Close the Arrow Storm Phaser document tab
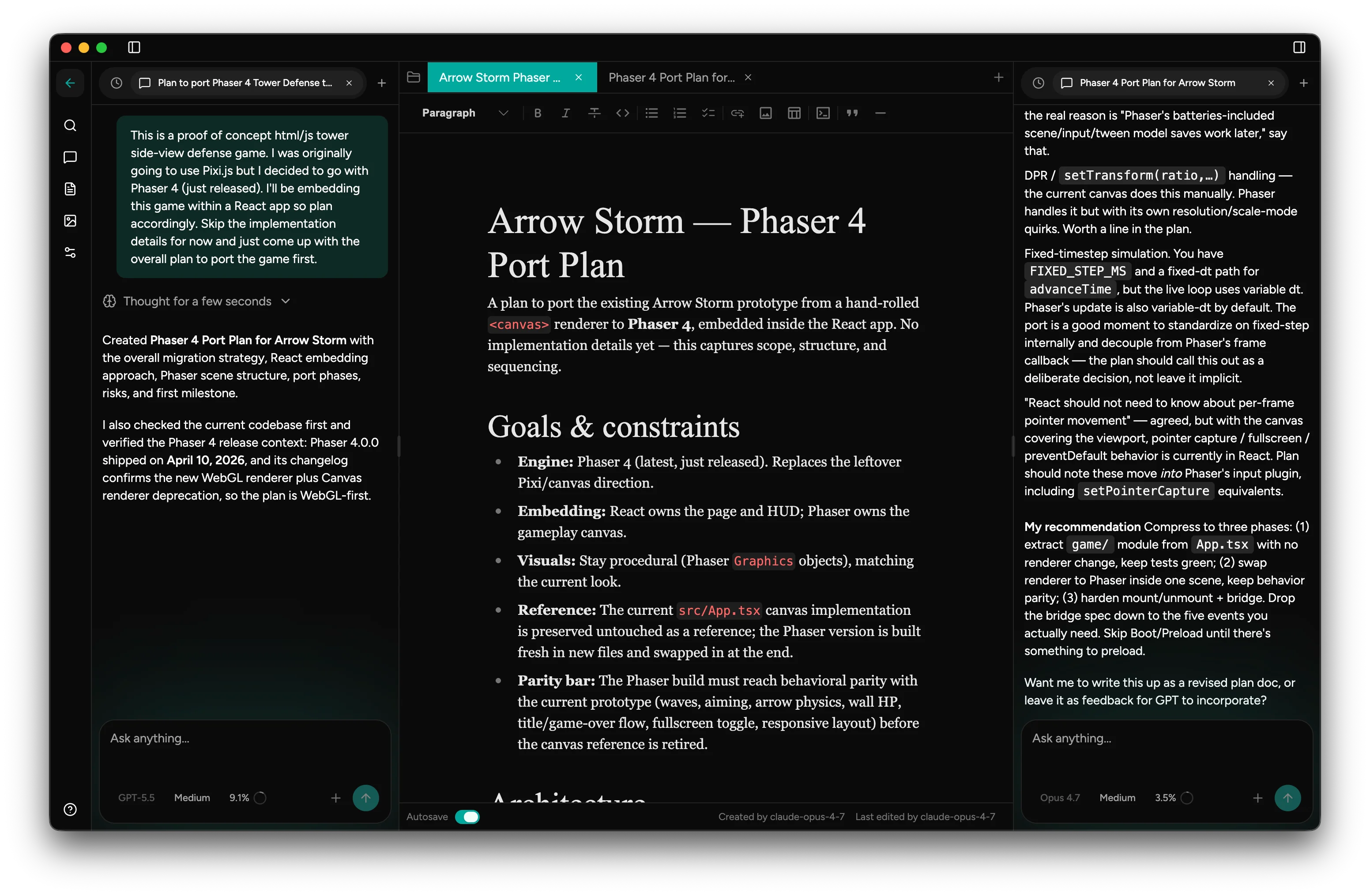 pyautogui.click(x=579, y=77)
